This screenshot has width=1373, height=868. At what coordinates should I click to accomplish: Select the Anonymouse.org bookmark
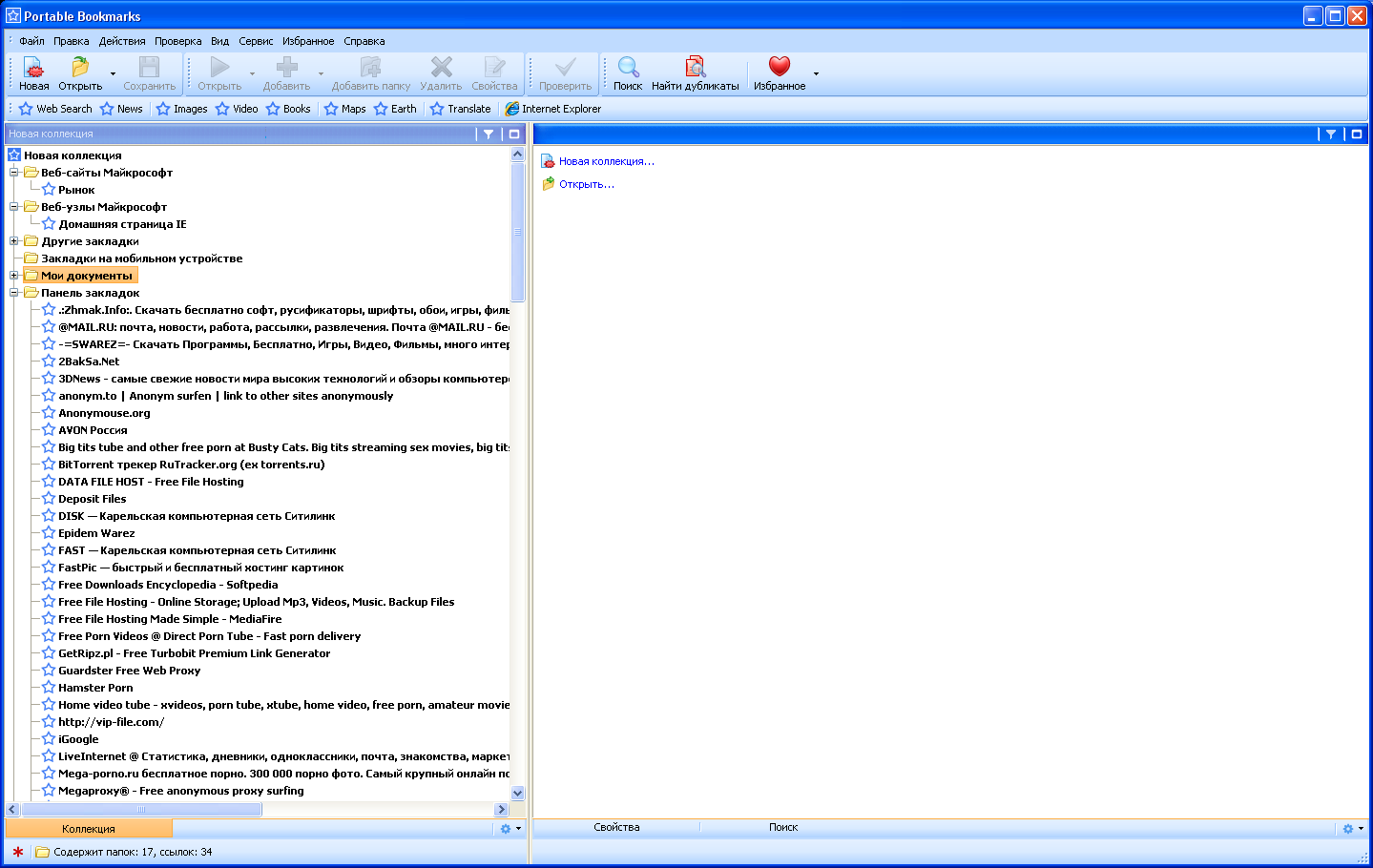coord(104,413)
